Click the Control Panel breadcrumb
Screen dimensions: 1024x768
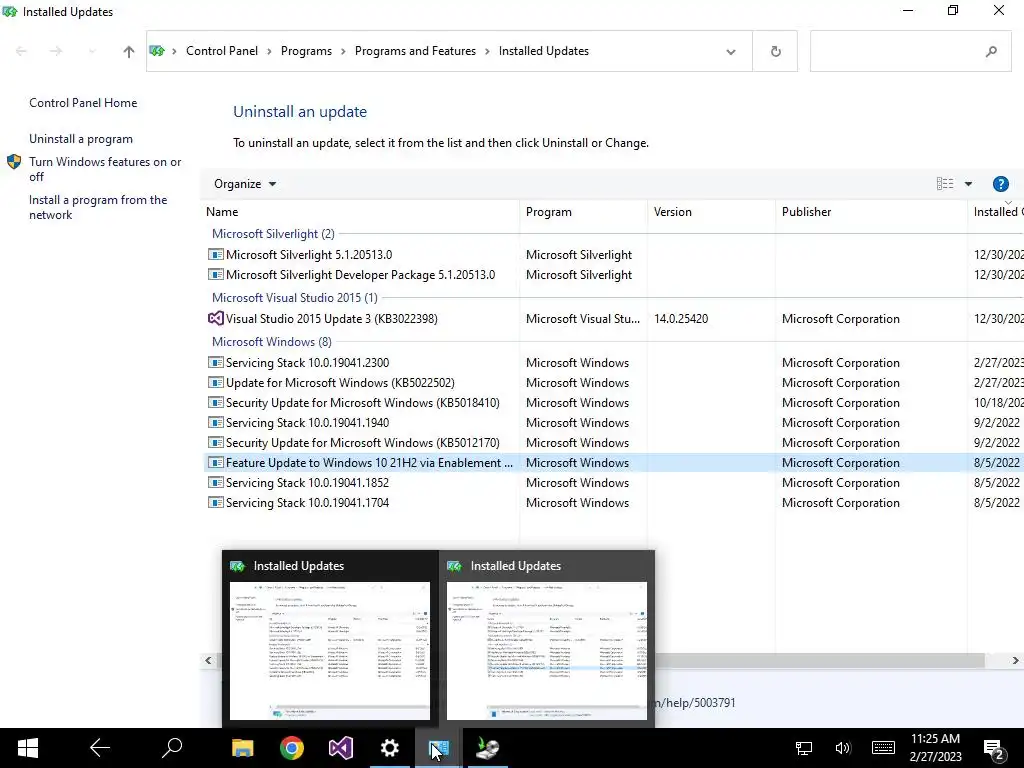click(x=221, y=51)
